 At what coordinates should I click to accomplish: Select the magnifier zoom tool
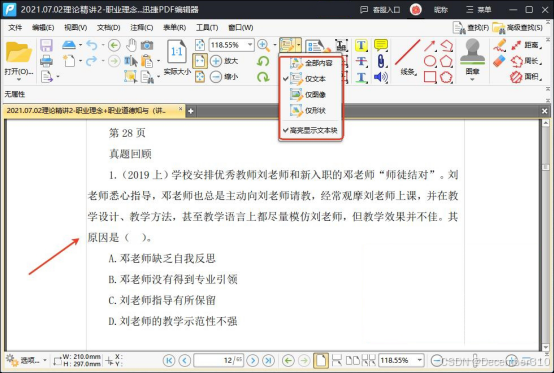tap(263, 45)
